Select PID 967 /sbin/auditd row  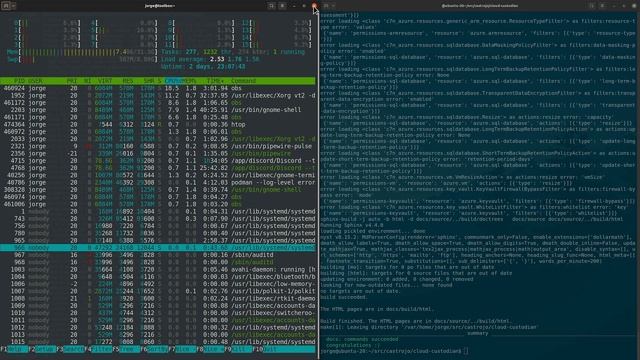(x=158, y=255)
